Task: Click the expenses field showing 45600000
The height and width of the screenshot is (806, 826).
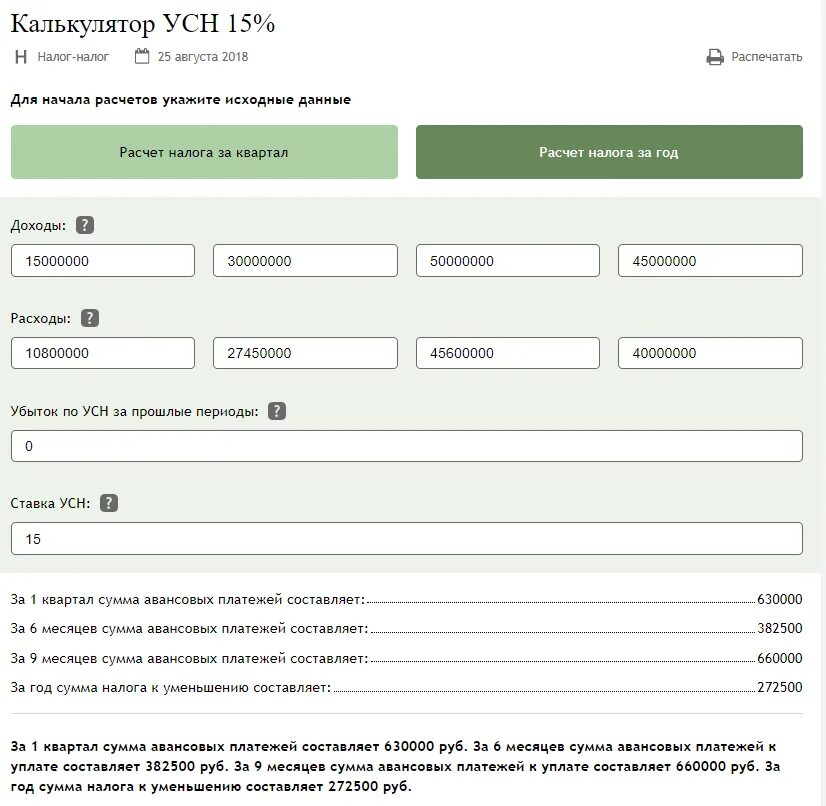Action: tap(508, 353)
